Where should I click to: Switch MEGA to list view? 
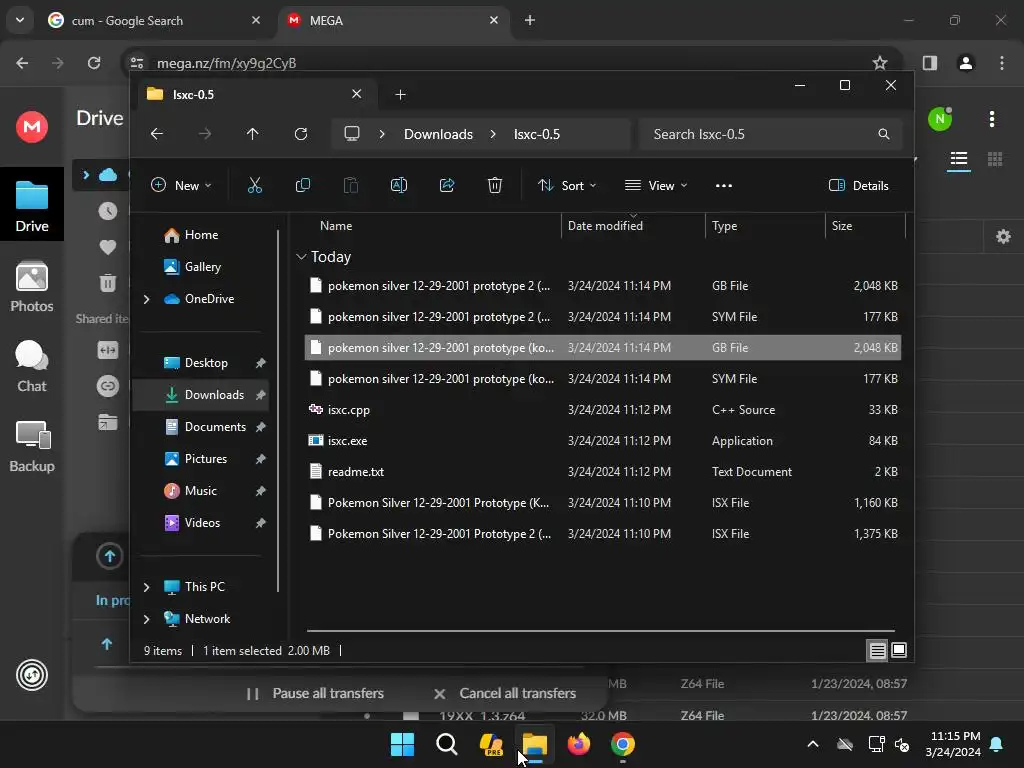point(959,159)
